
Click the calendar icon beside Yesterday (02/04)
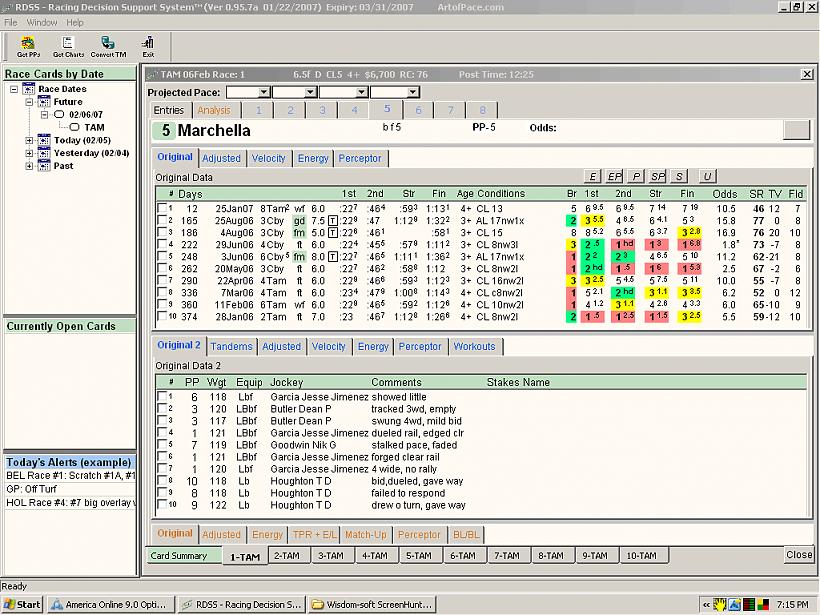(44, 153)
